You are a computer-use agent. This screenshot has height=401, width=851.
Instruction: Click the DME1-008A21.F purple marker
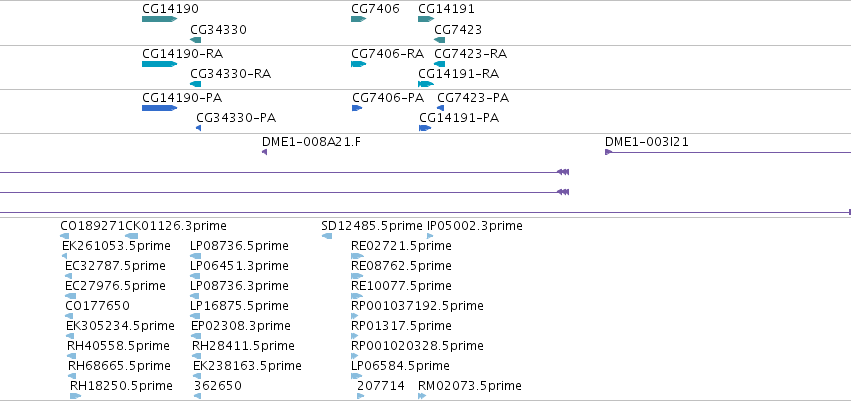264,152
